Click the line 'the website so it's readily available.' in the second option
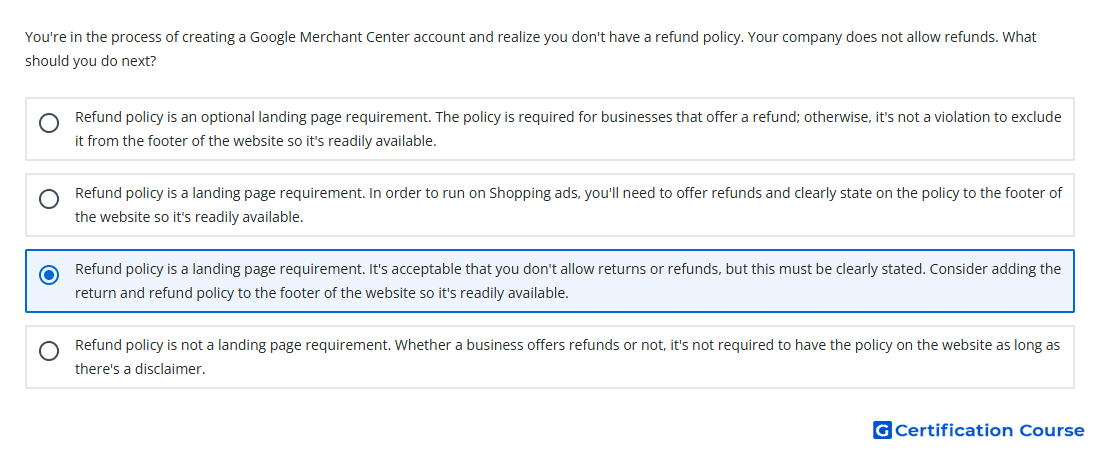 (189, 217)
